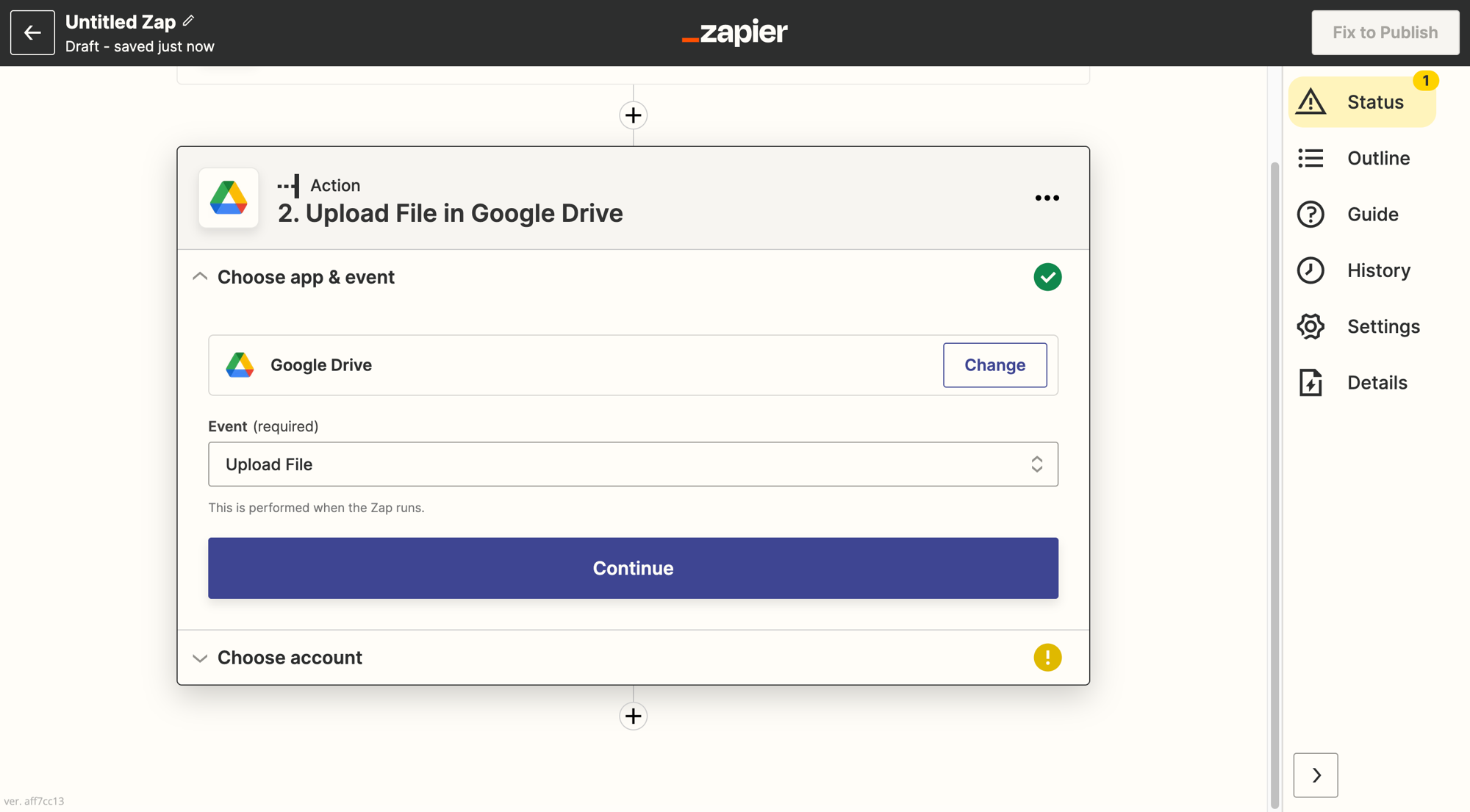Collapse the right sidebar with chevron
Image resolution: width=1470 pixels, height=812 pixels.
click(x=1316, y=775)
